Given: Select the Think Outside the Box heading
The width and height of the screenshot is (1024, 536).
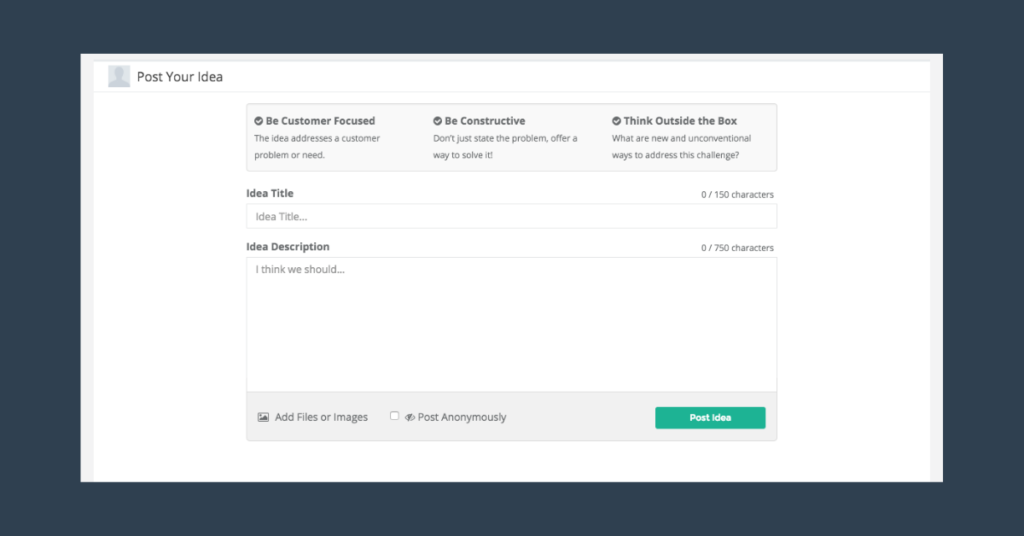Looking at the screenshot, I should [680, 121].
